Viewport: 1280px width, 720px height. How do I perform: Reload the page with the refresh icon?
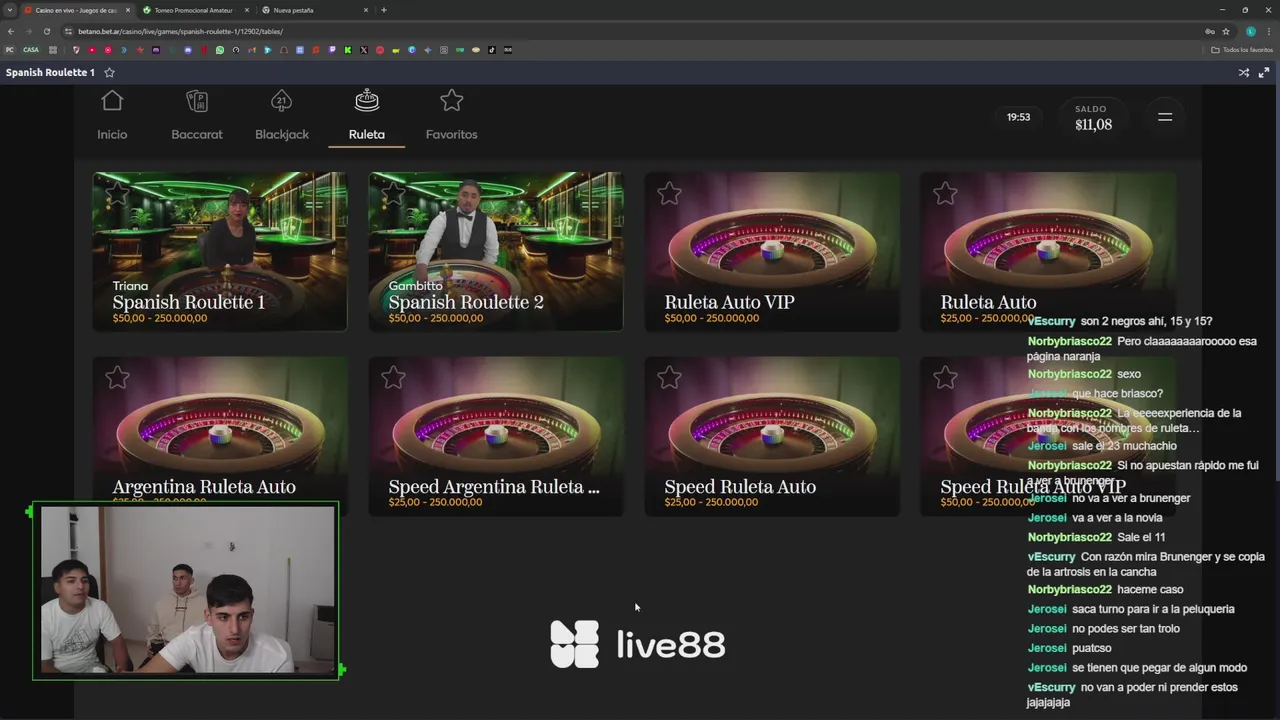coord(46,31)
